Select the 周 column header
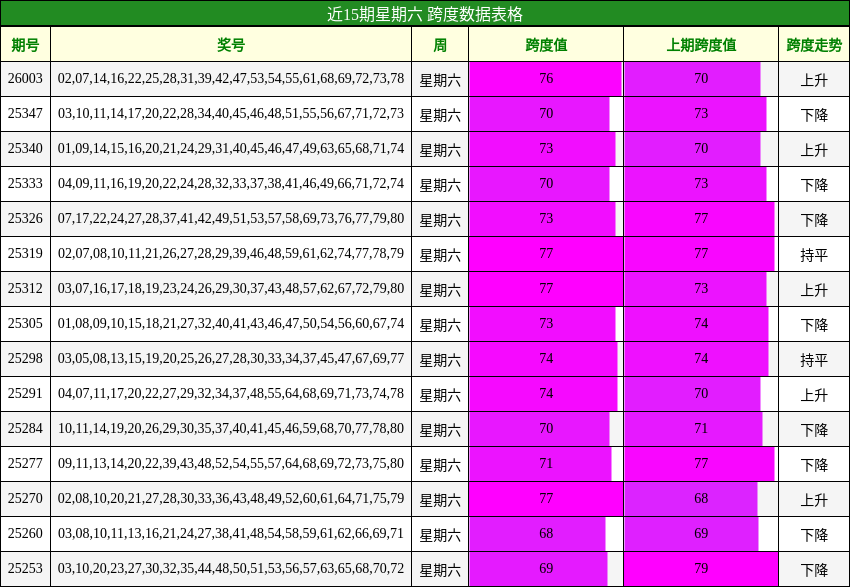Screen dimensions: 850x587 point(440,45)
